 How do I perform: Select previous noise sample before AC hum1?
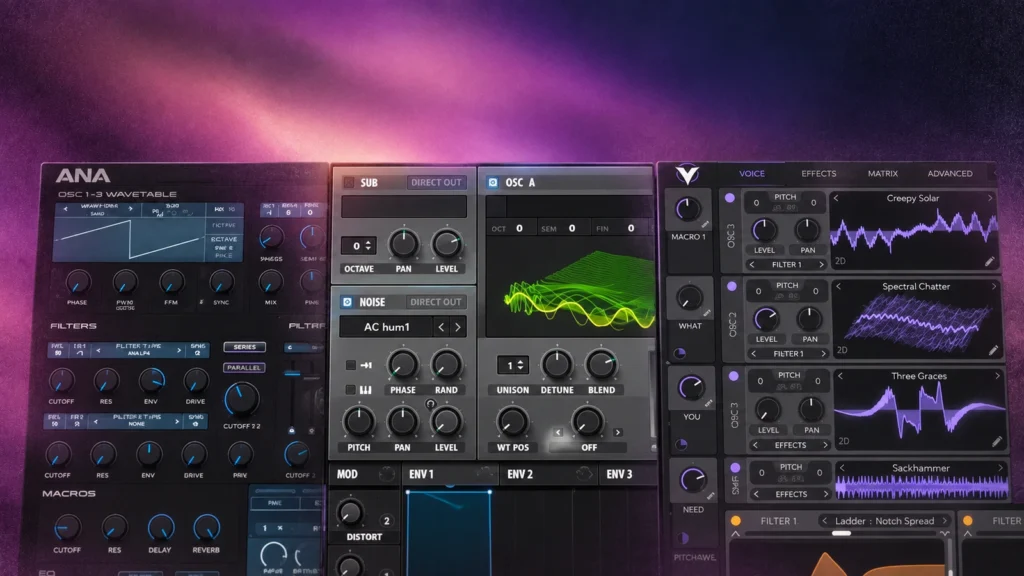(x=441, y=327)
